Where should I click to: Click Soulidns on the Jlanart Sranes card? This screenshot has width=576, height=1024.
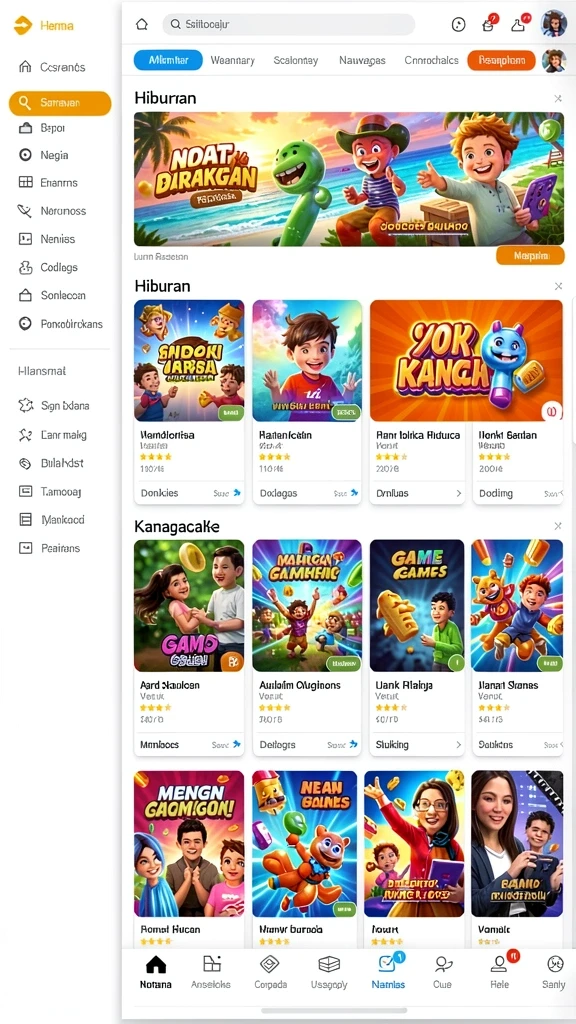click(496, 744)
